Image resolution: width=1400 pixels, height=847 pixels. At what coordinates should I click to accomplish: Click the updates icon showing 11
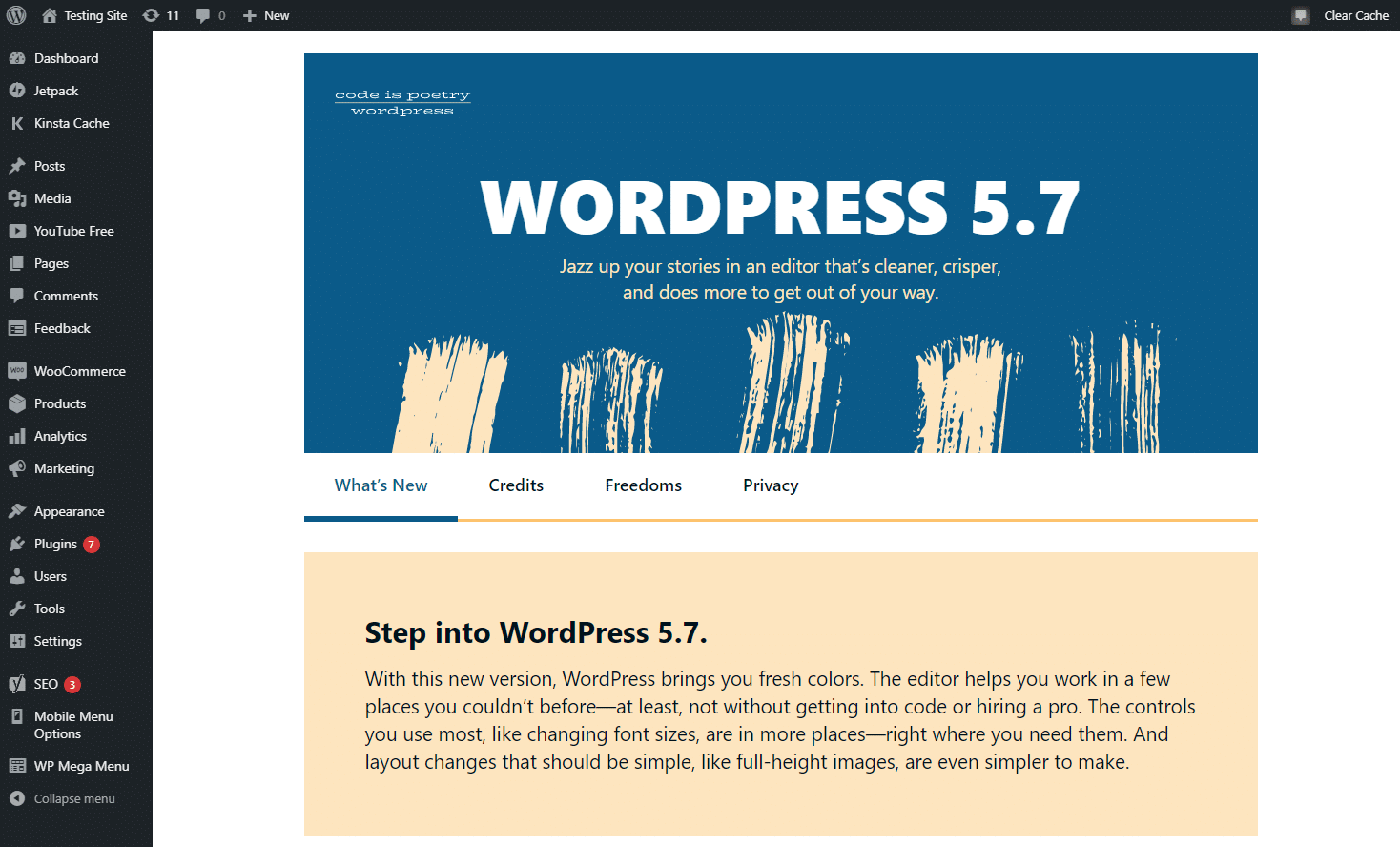pos(161,15)
